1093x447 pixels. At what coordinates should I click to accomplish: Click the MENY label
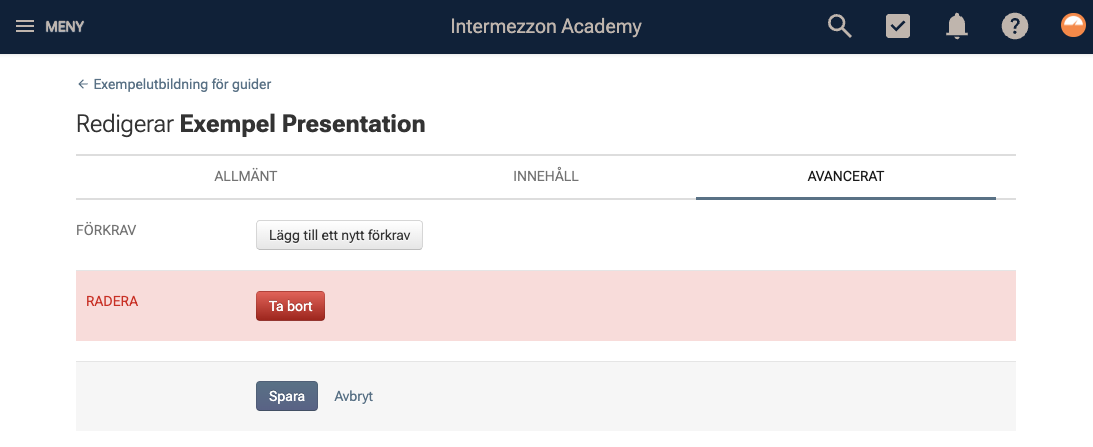tap(65, 27)
